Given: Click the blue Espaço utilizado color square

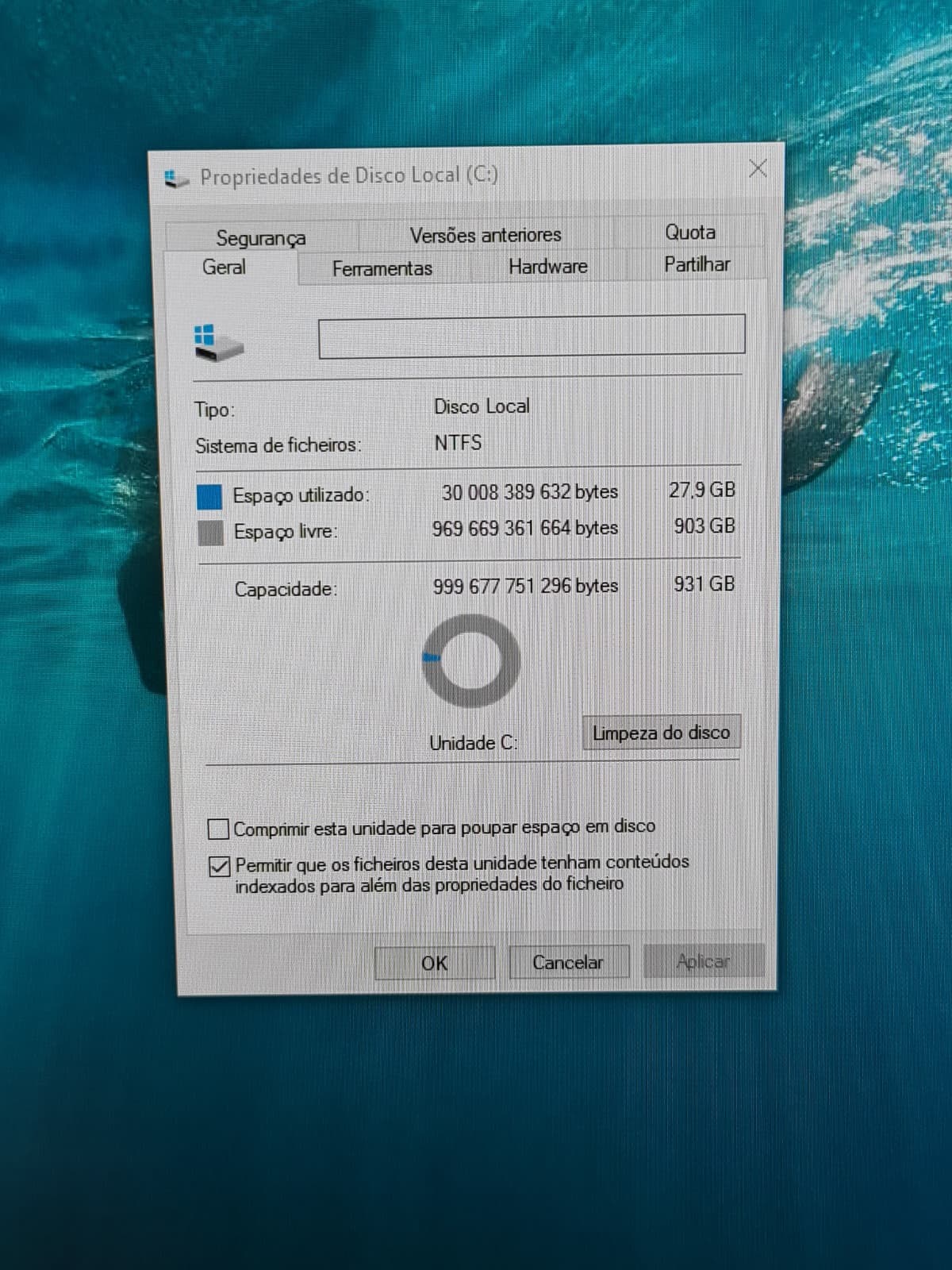Looking at the screenshot, I should (x=209, y=497).
